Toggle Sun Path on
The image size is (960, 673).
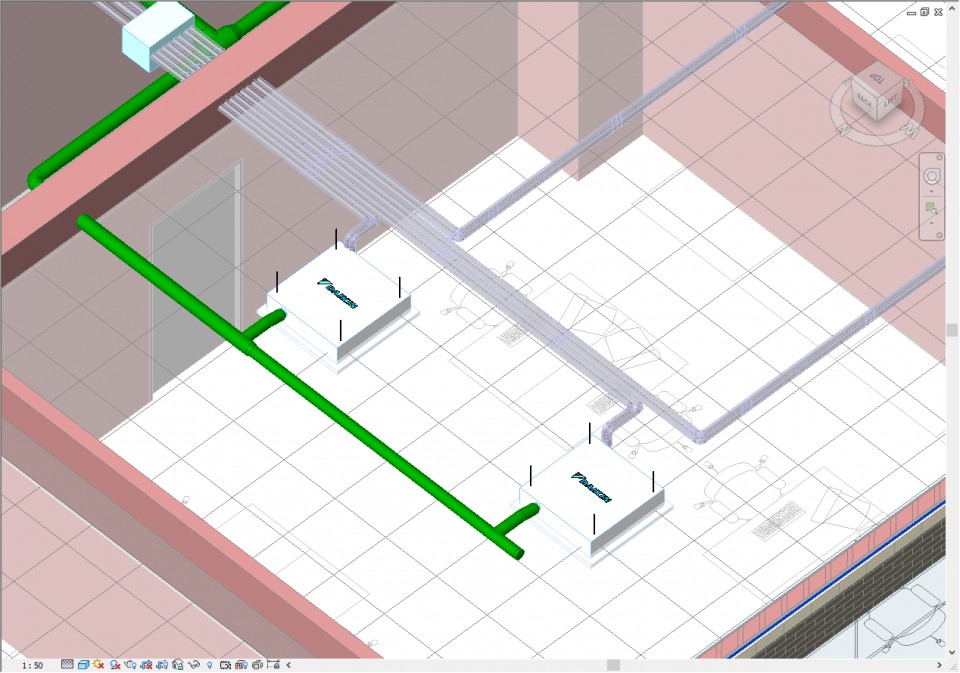[x=100, y=664]
